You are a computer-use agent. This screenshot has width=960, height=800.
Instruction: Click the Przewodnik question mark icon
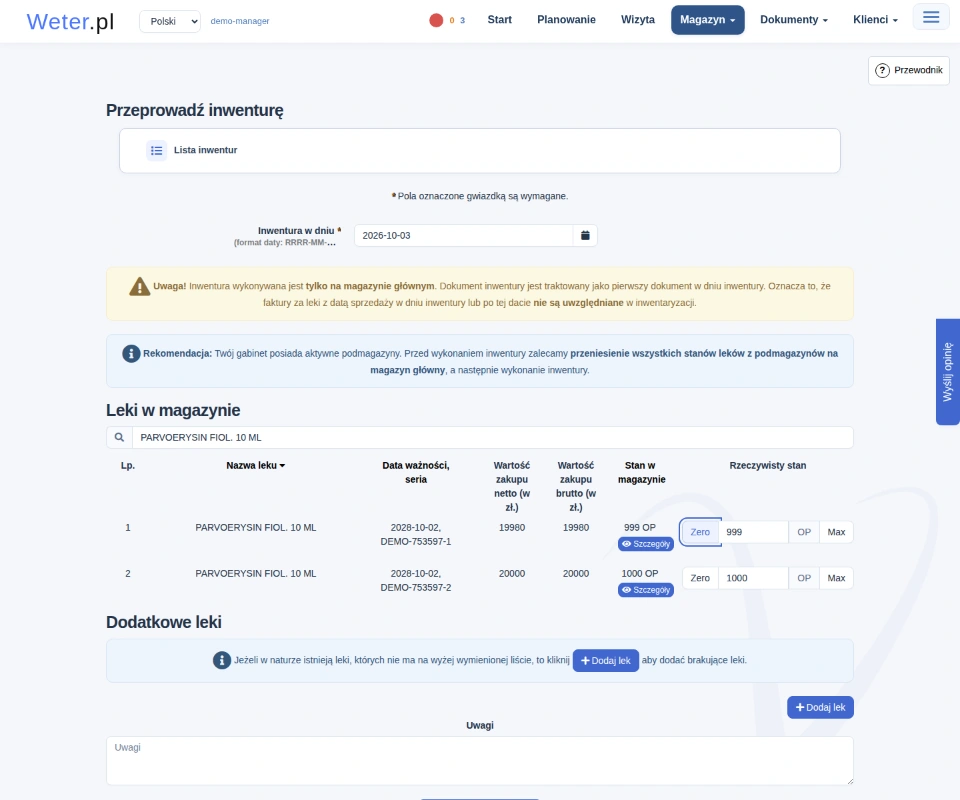click(x=882, y=70)
